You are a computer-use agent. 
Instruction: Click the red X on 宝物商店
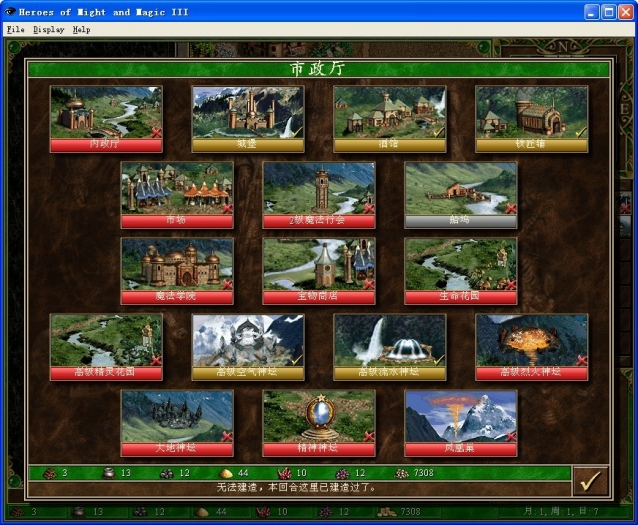click(x=369, y=284)
